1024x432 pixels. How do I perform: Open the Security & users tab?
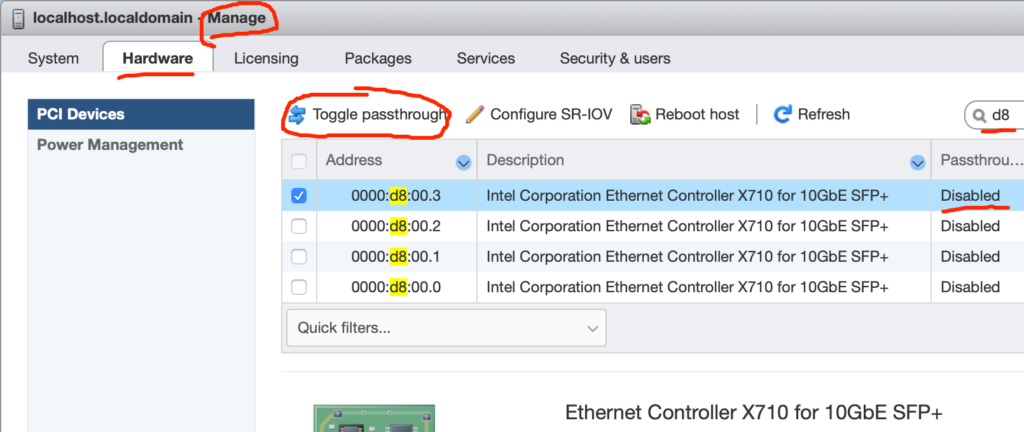[615, 58]
